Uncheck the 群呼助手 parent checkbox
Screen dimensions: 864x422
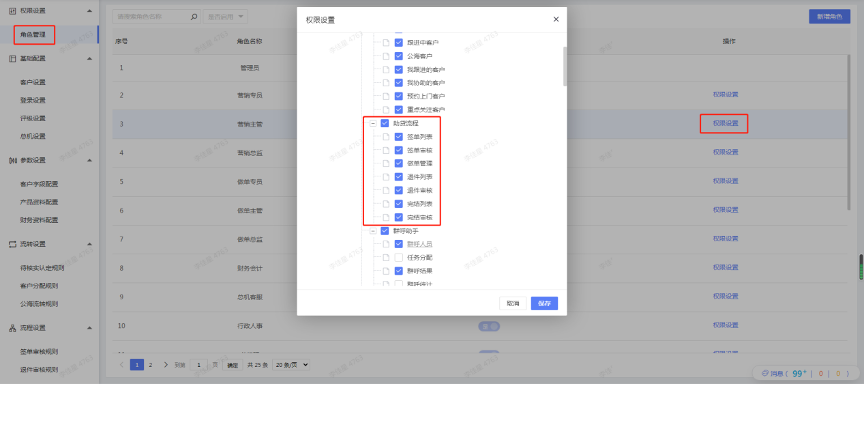pyautogui.click(x=385, y=231)
